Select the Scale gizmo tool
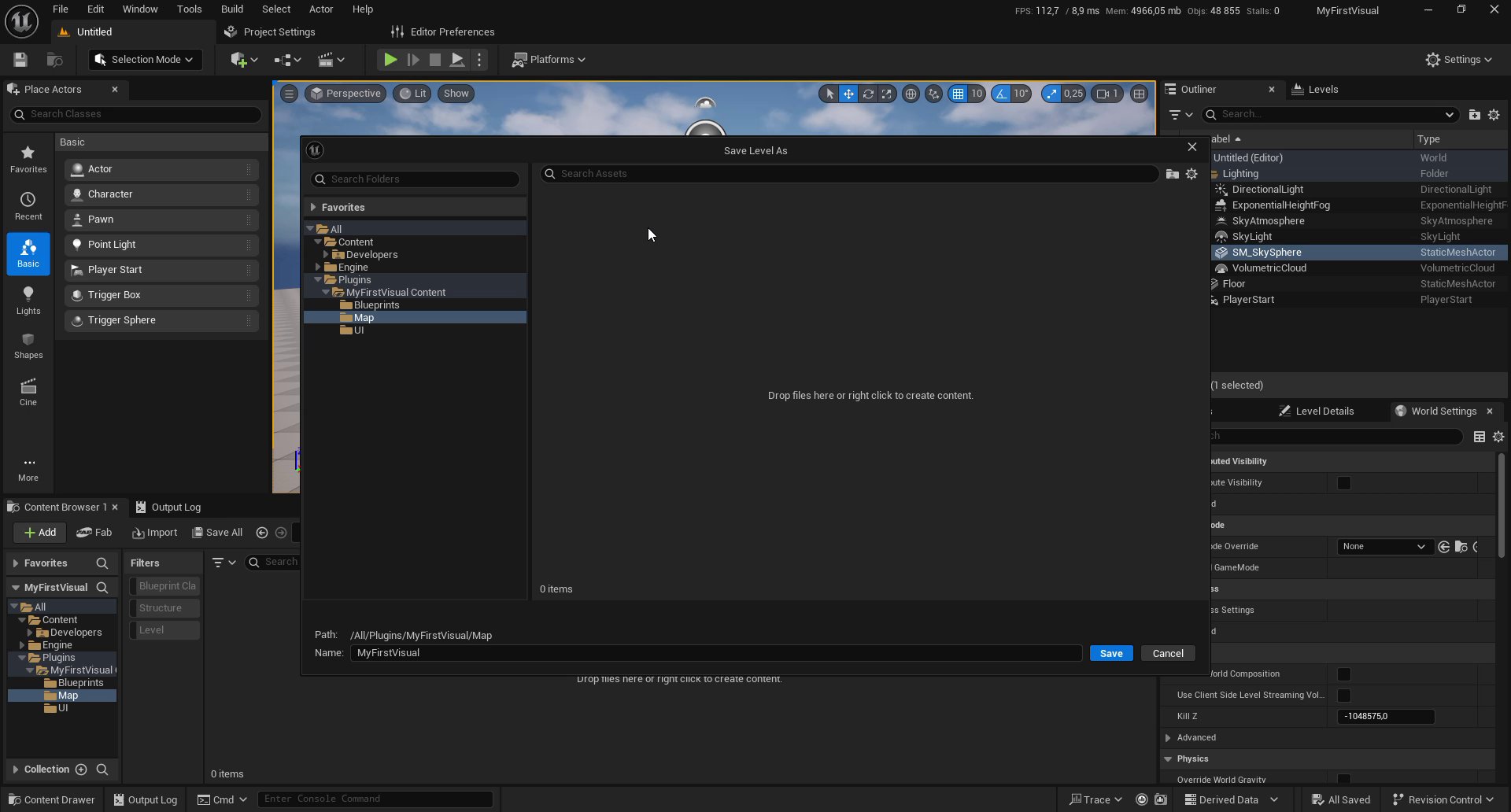This screenshot has width=1511, height=812. (x=887, y=94)
